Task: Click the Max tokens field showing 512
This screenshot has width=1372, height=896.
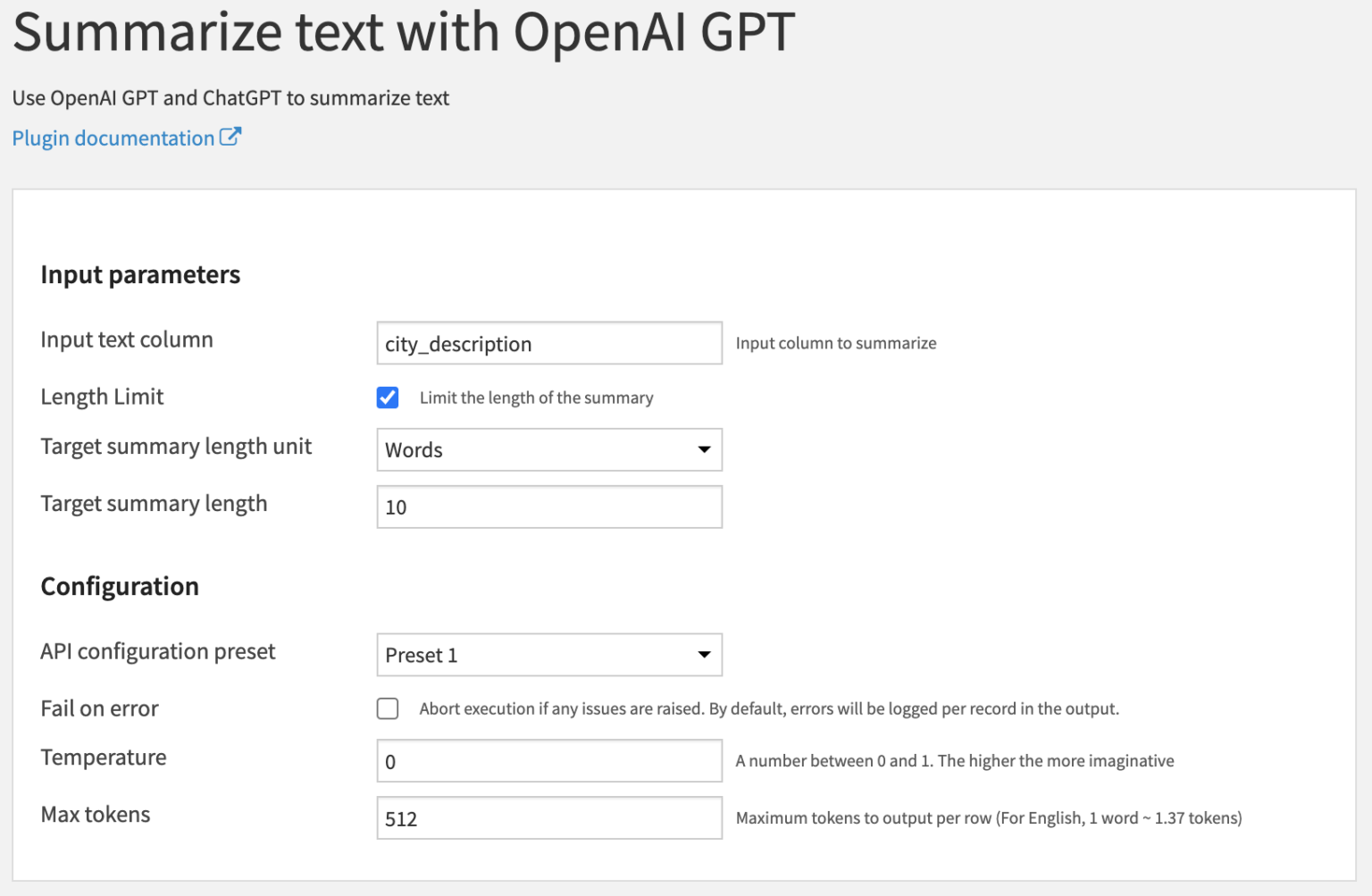Action: [548, 817]
